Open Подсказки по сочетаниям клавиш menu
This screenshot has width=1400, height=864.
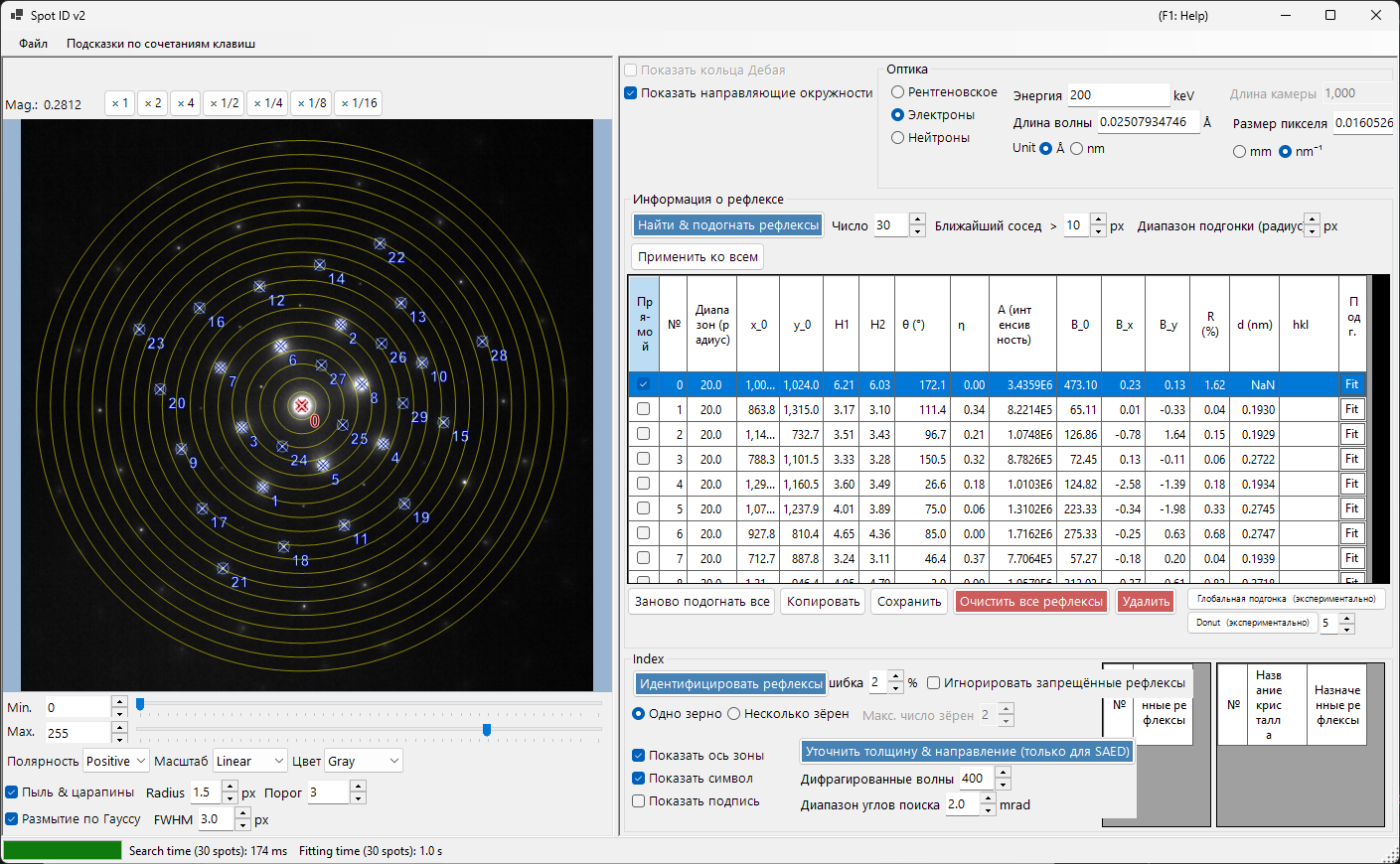[161, 44]
